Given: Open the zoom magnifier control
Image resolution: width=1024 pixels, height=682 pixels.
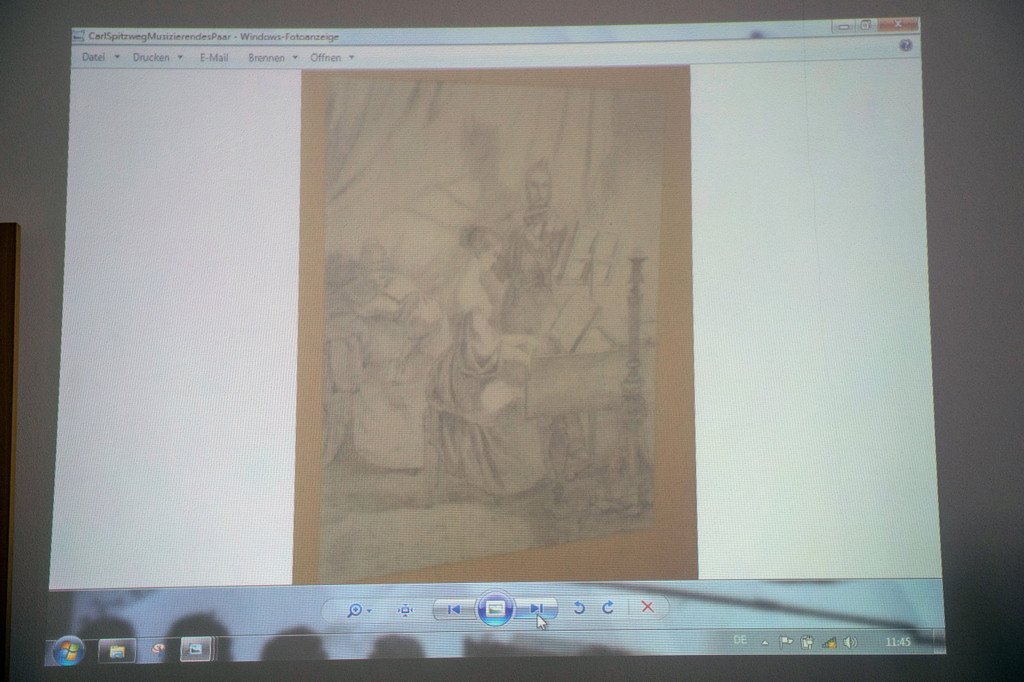Looking at the screenshot, I should coord(359,610).
